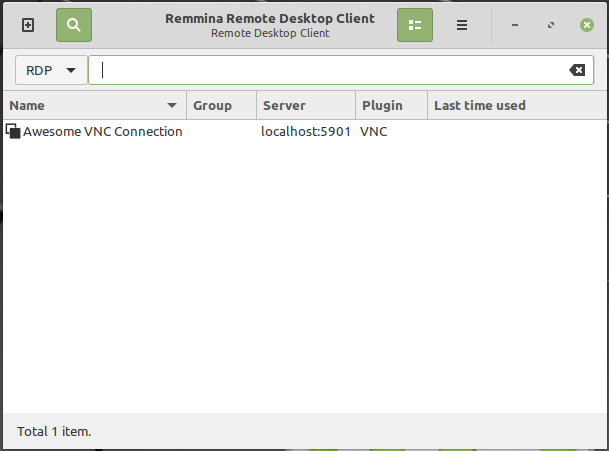The width and height of the screenshot is (609, 451).
Task: Toggle the search bar button
Action: pyautogui.click(x=74, y=25)
